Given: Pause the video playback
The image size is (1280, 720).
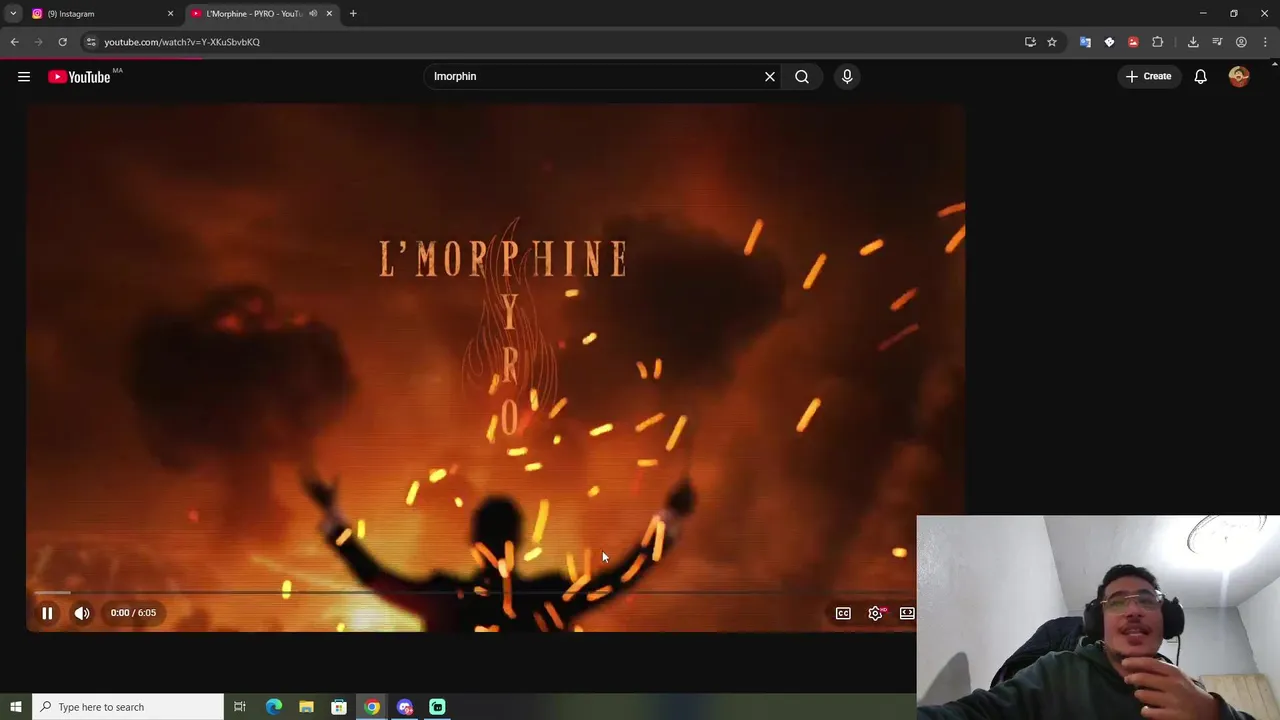Looking at the screenshot, I should click(x=47, y=613).
